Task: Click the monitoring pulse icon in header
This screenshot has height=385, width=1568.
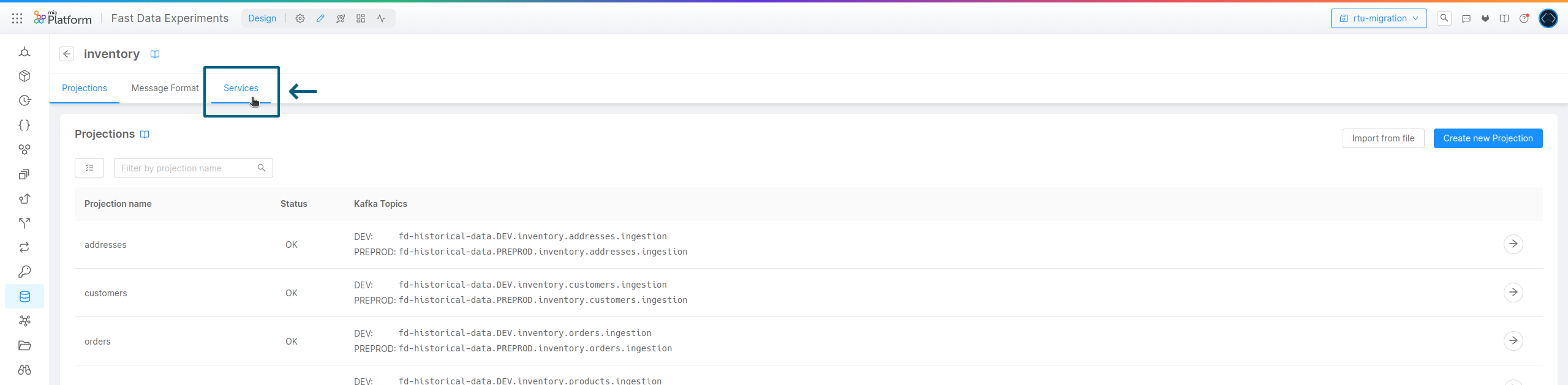Action: click(381, 18)
